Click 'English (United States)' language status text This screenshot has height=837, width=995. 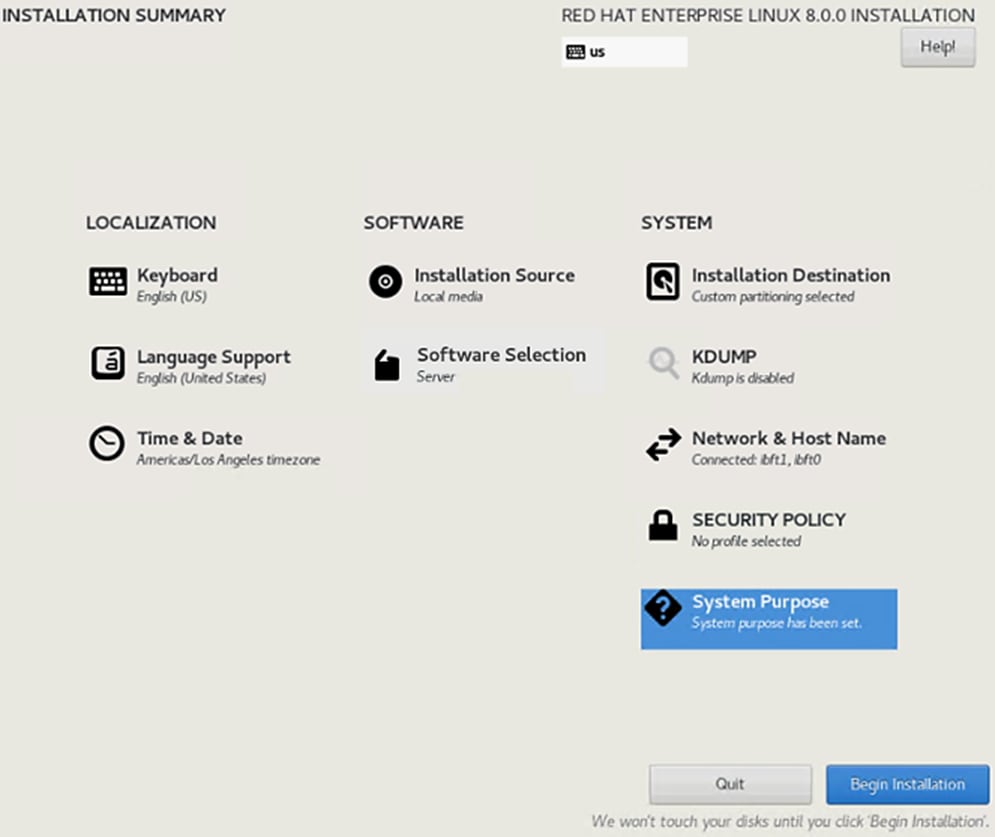tap(201, 378)
